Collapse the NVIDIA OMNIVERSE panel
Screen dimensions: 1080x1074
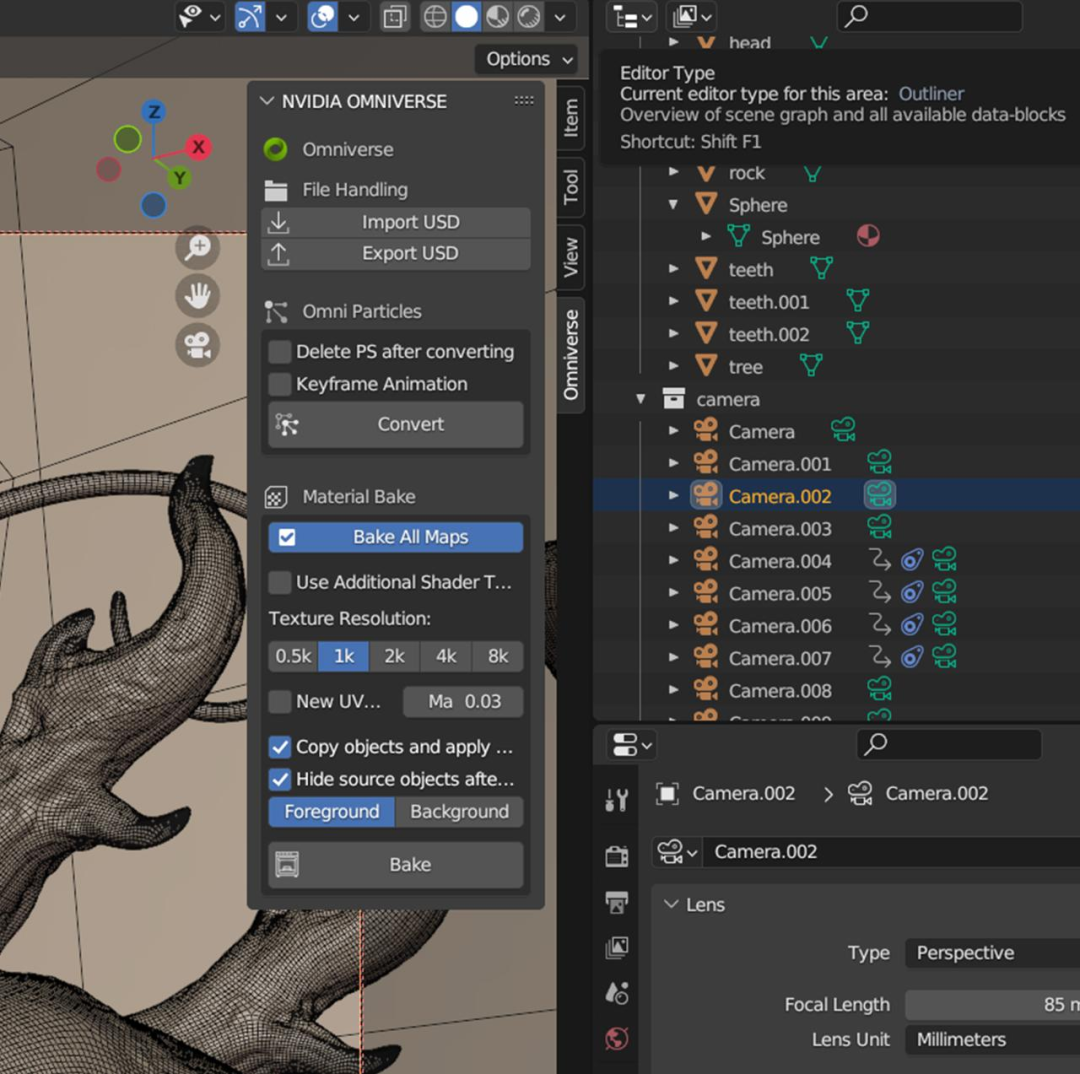point(267,101)
